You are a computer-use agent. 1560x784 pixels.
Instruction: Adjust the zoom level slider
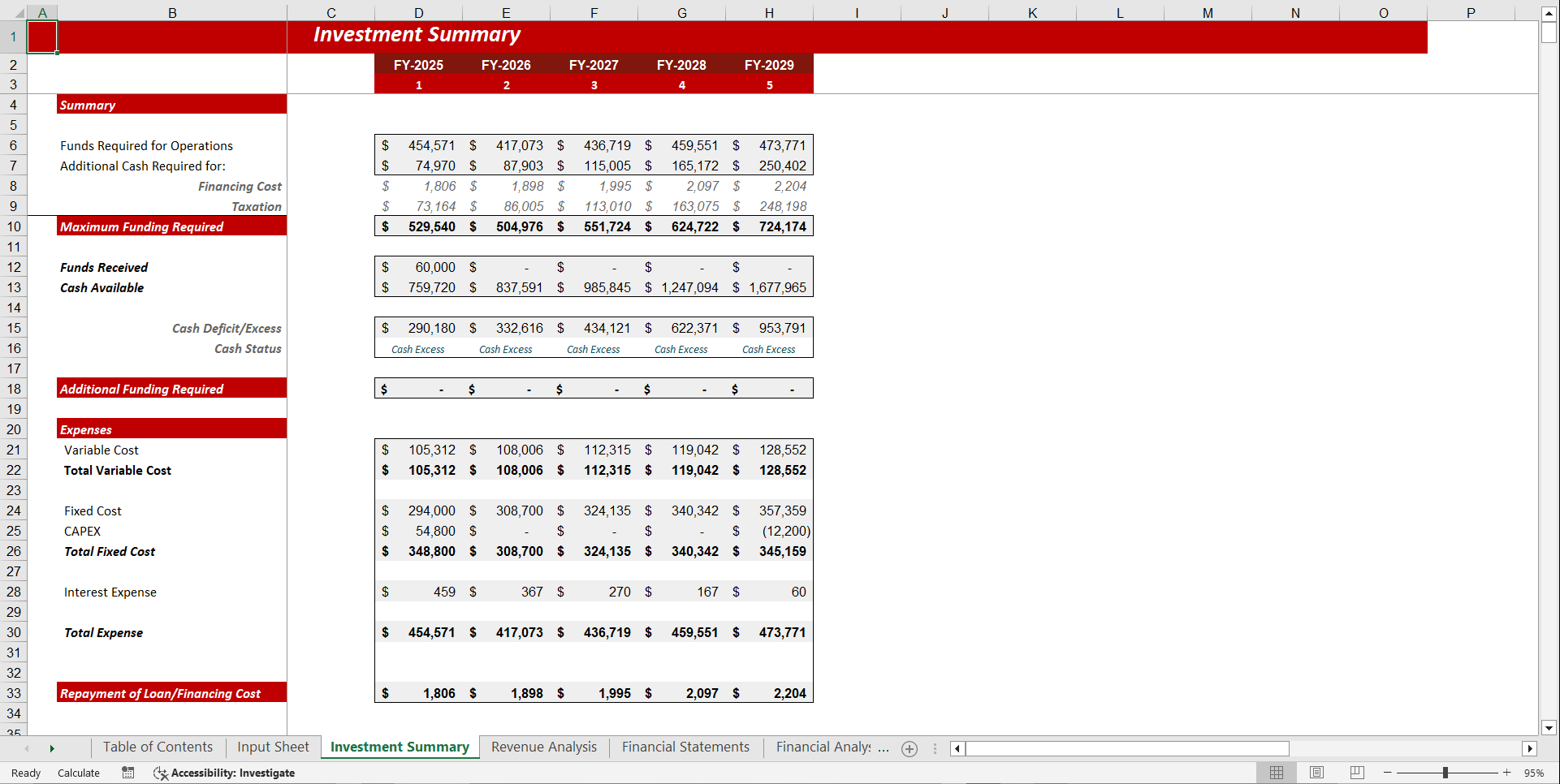pyautogui.click(x=1446, y=773)
